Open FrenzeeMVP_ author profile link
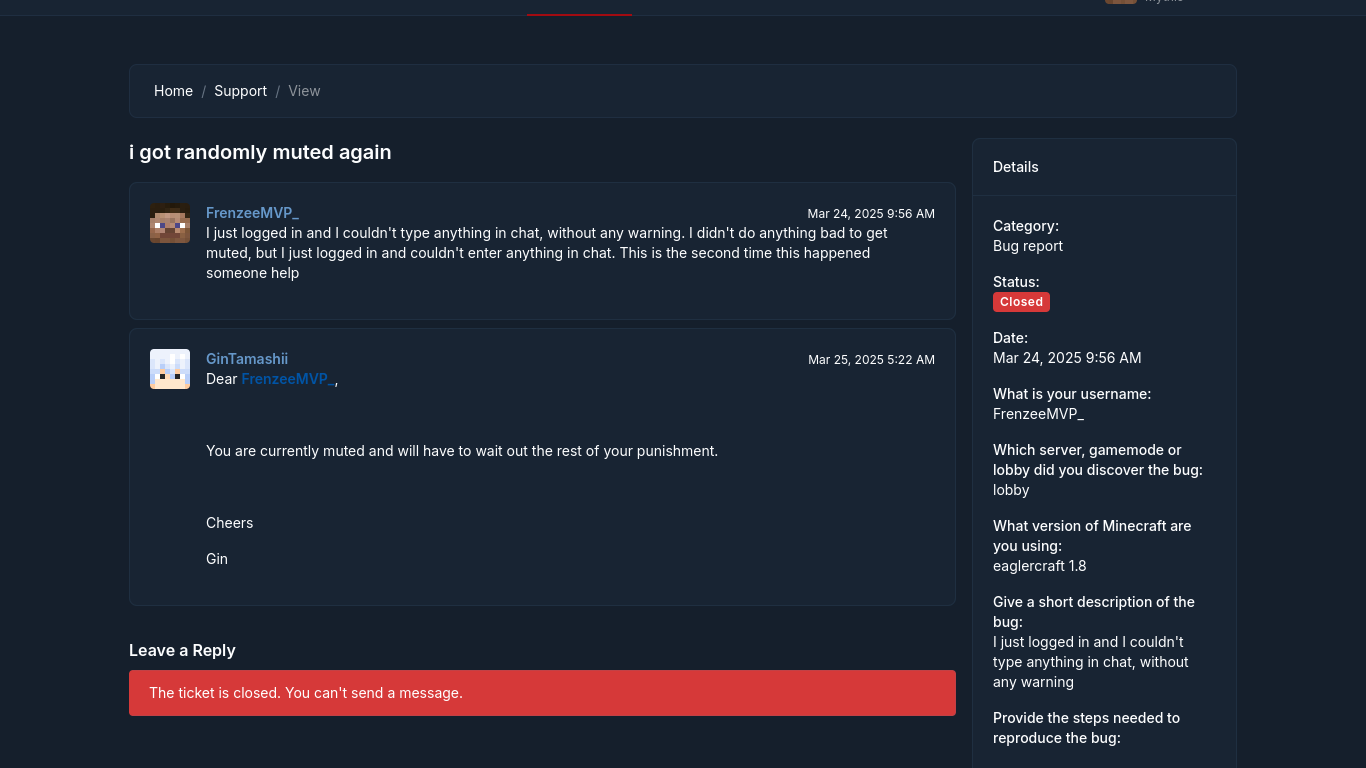Screen dimensions: 1366x768 coord(252,213)
